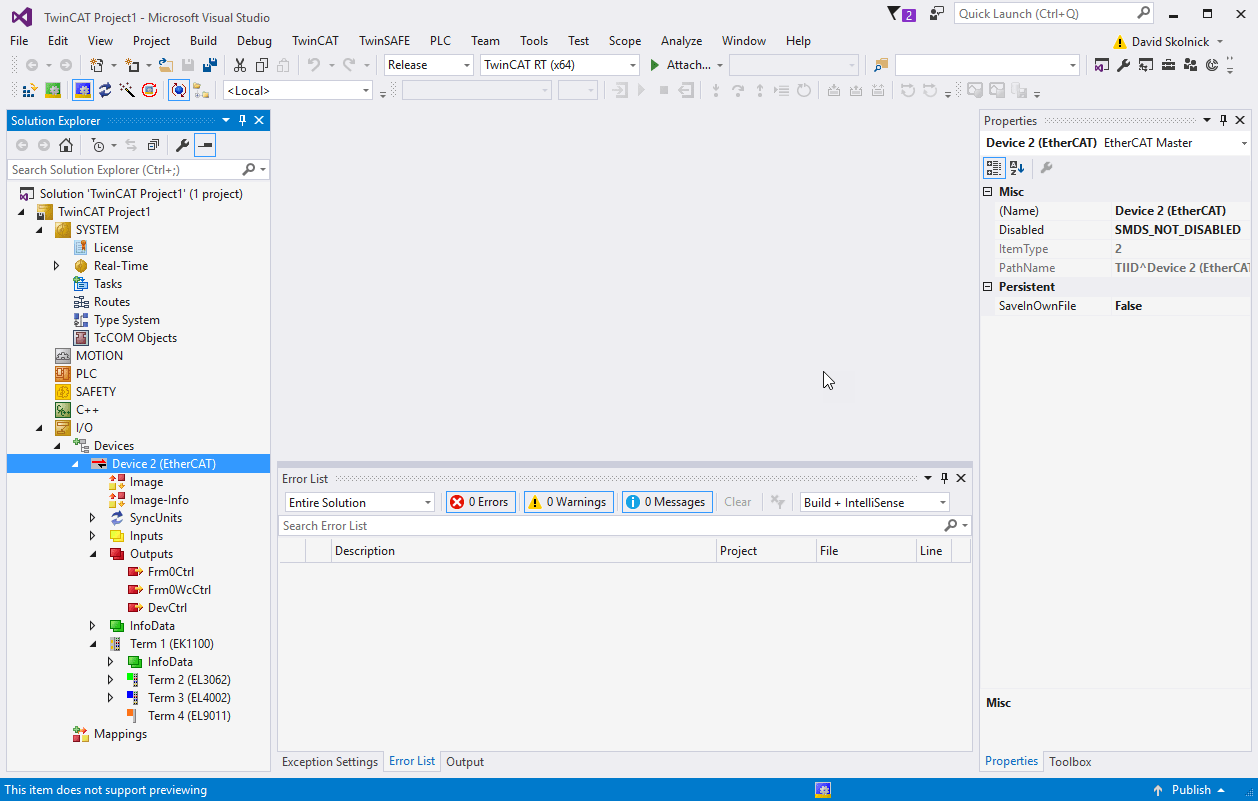The width and height of the screenshot is (1258, 801).
Task: Toggle Alphabetical sort in Properties panel
Action: pos(1016,167)
